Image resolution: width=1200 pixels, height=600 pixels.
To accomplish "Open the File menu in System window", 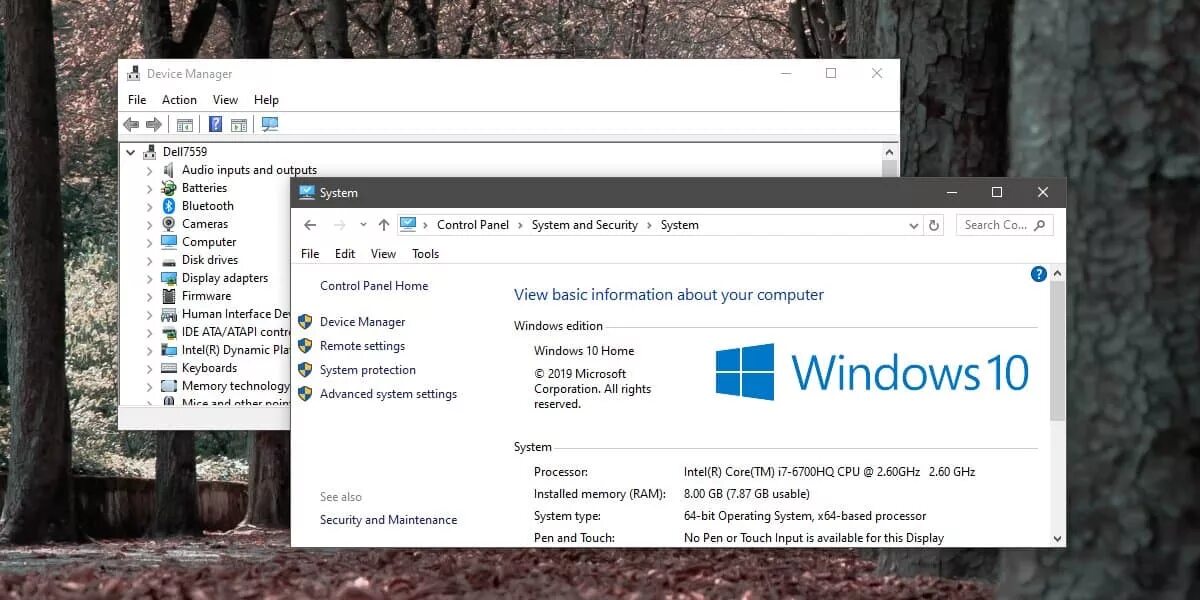I will (x=310, y=254).
